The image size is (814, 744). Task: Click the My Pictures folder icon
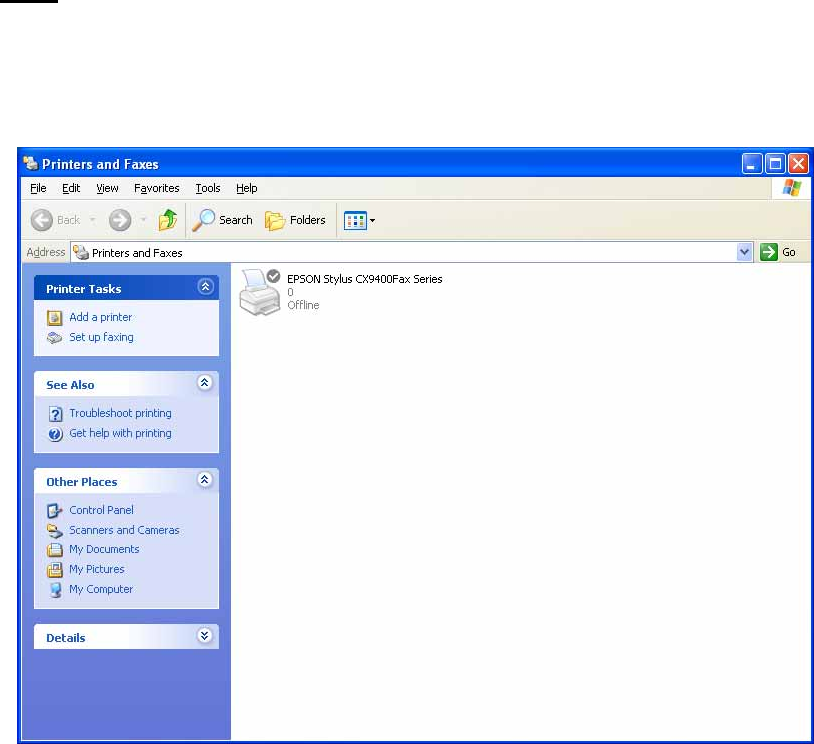tap(55, 570)
